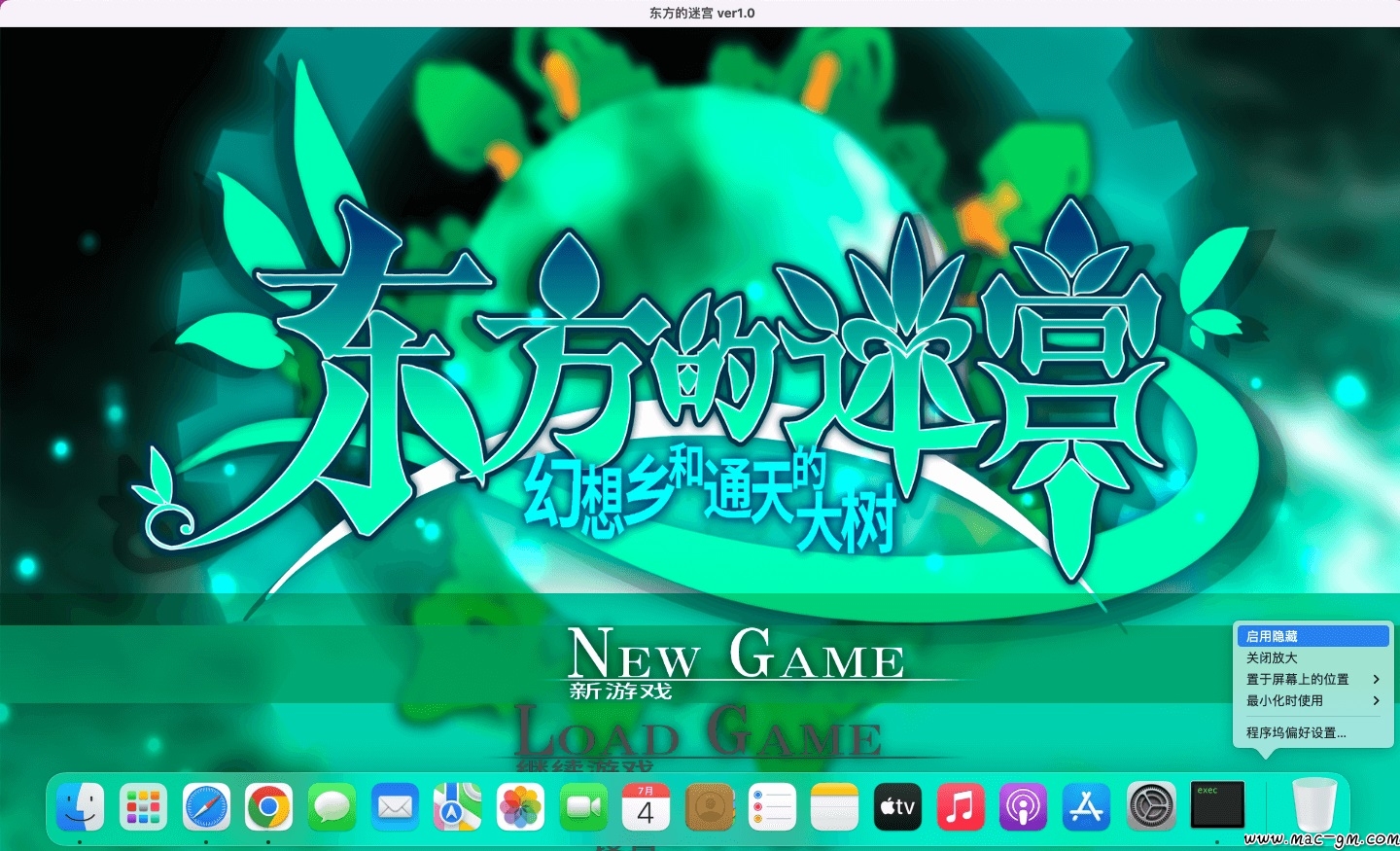Screen dimensions: 1400x851
Task: Expand chevron beside 最小化时使用
Action: [1376, 700]
